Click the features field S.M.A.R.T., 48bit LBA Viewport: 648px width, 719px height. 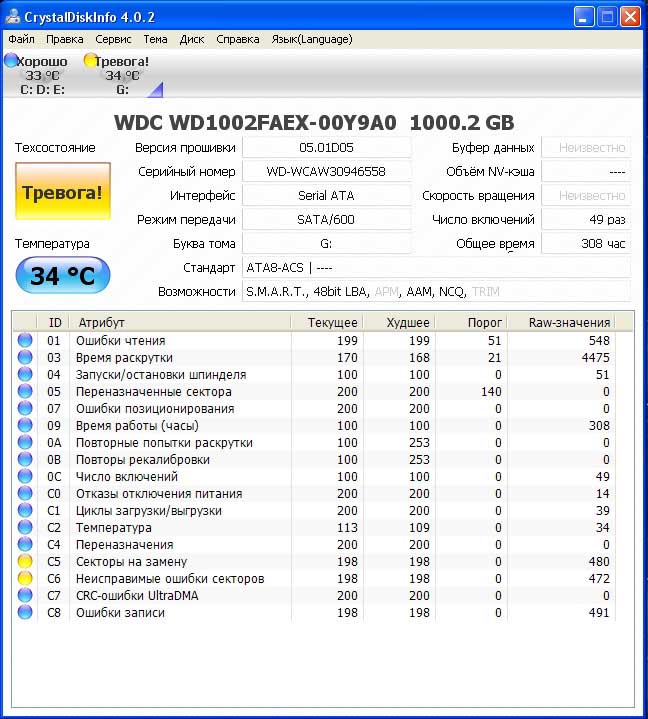coord(436,291)
